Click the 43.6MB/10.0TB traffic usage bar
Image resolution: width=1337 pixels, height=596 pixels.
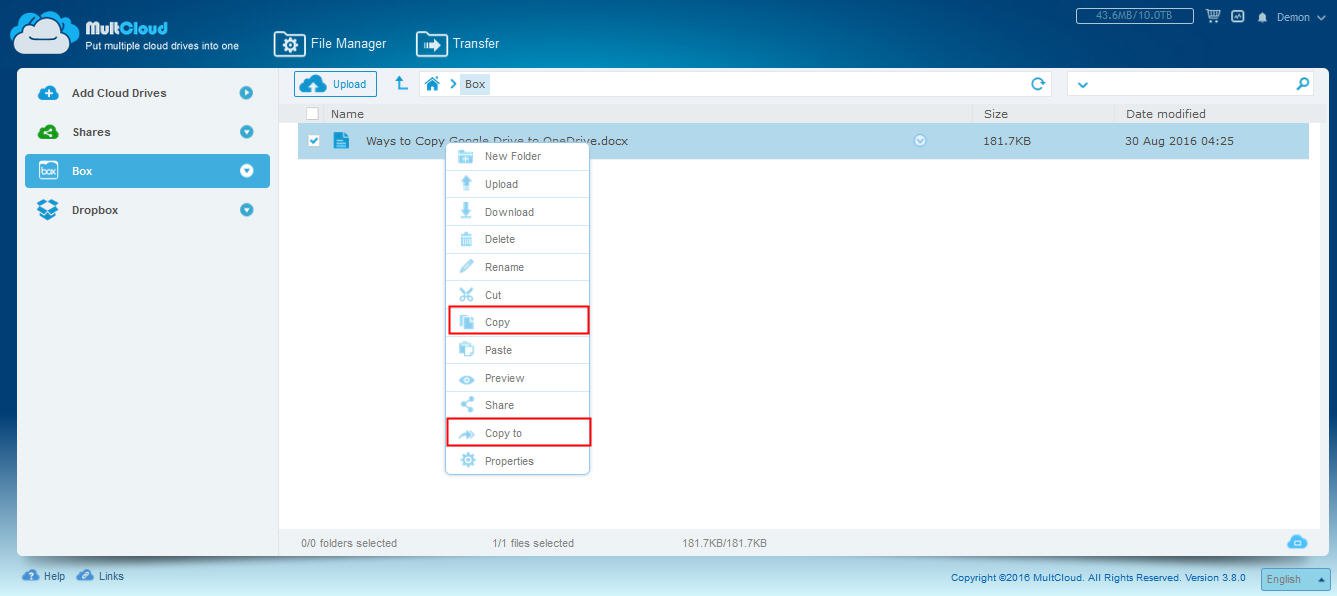[1134, 16]
